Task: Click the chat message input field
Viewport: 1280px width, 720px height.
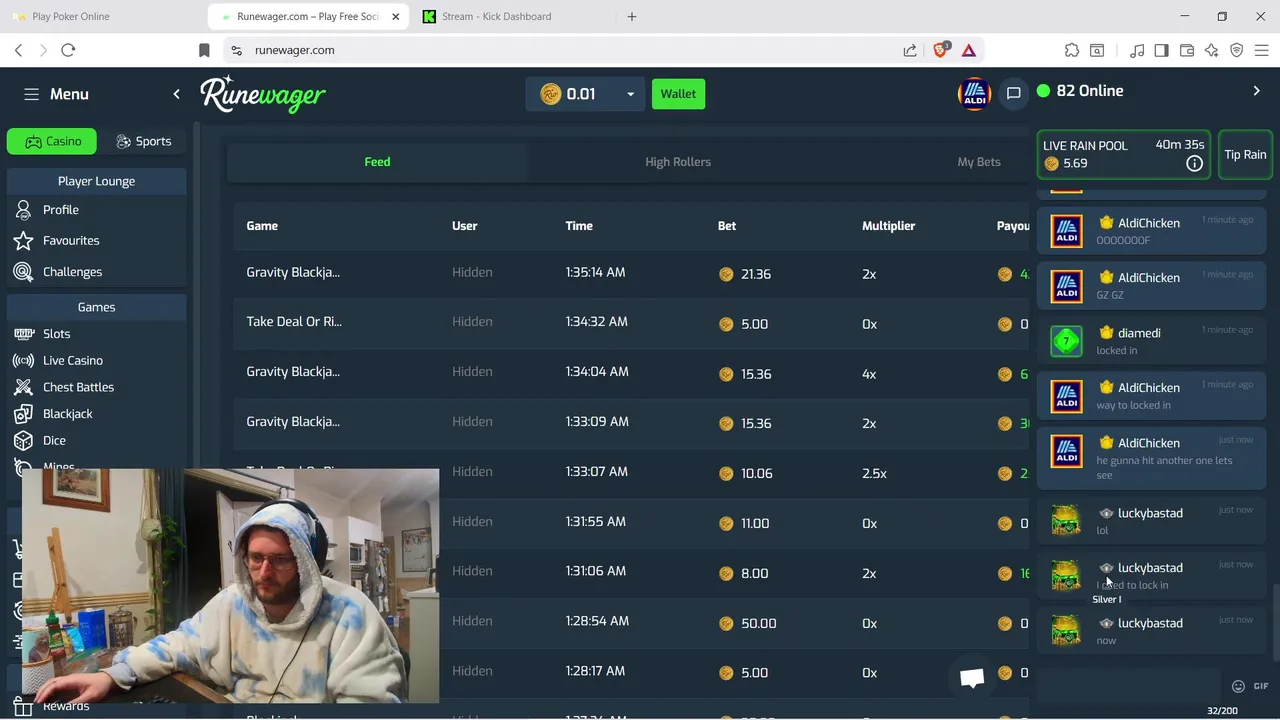Action: [x=1130, y=685]
